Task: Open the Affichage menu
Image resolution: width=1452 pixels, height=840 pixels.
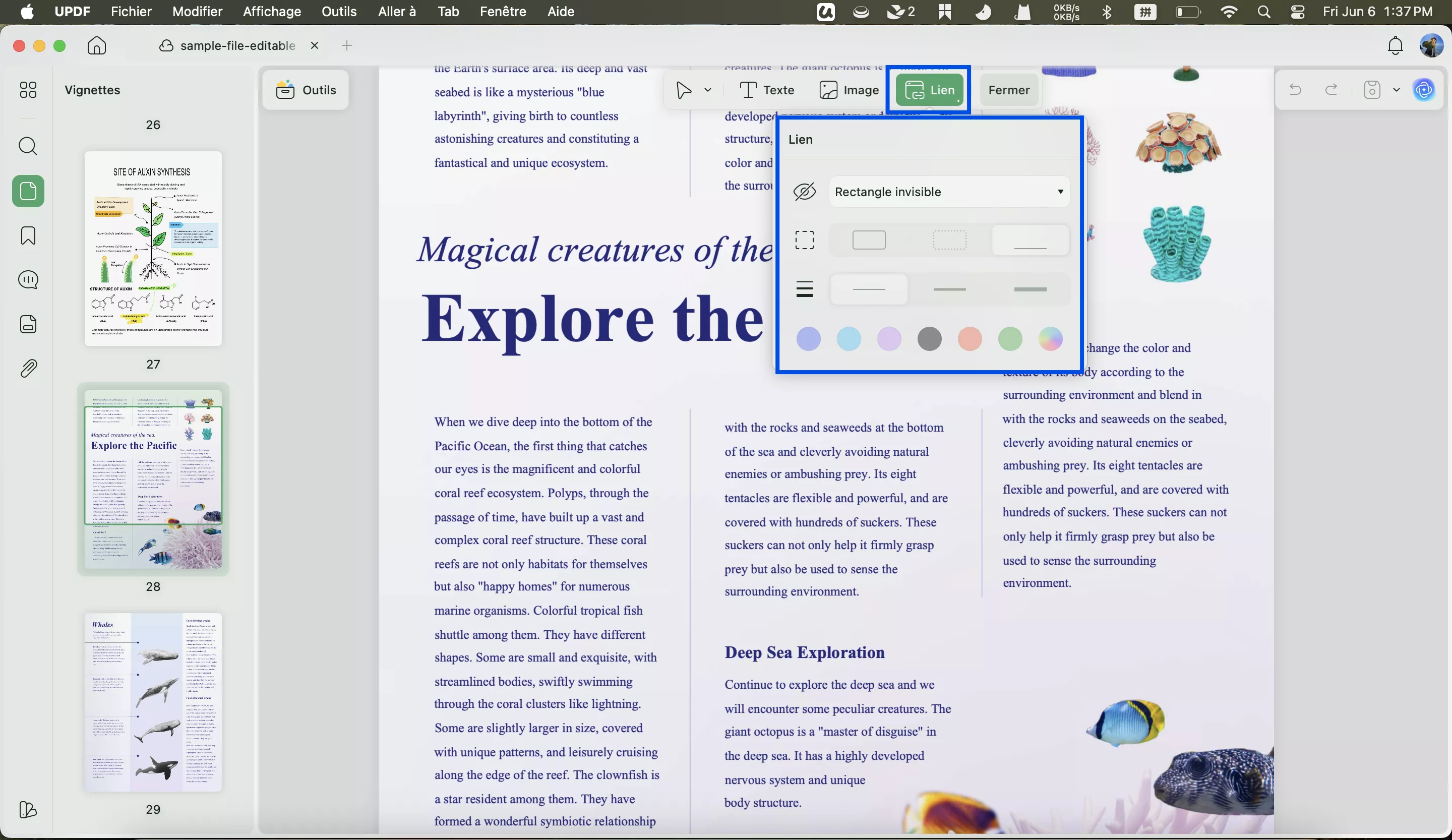Action: (272, 12)
